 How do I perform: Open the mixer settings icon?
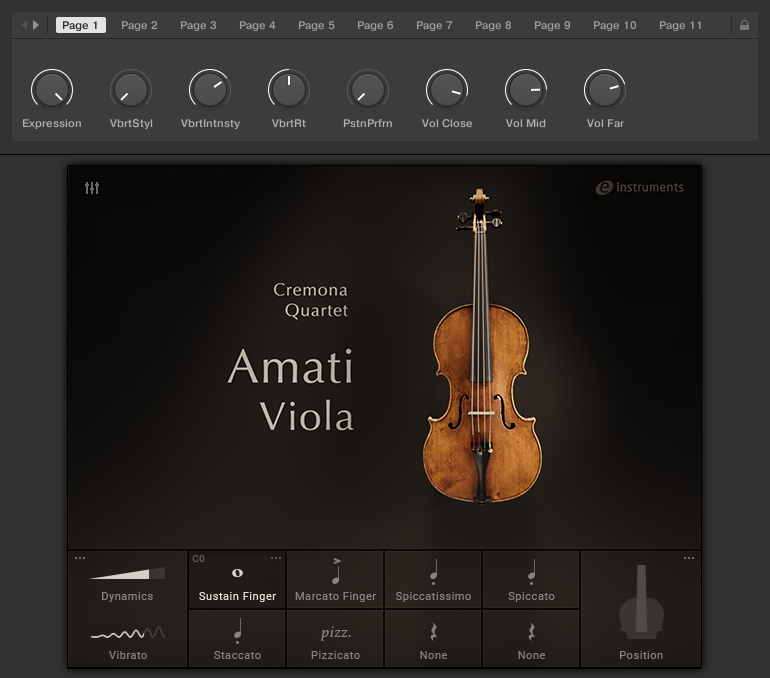coord(92,188)
